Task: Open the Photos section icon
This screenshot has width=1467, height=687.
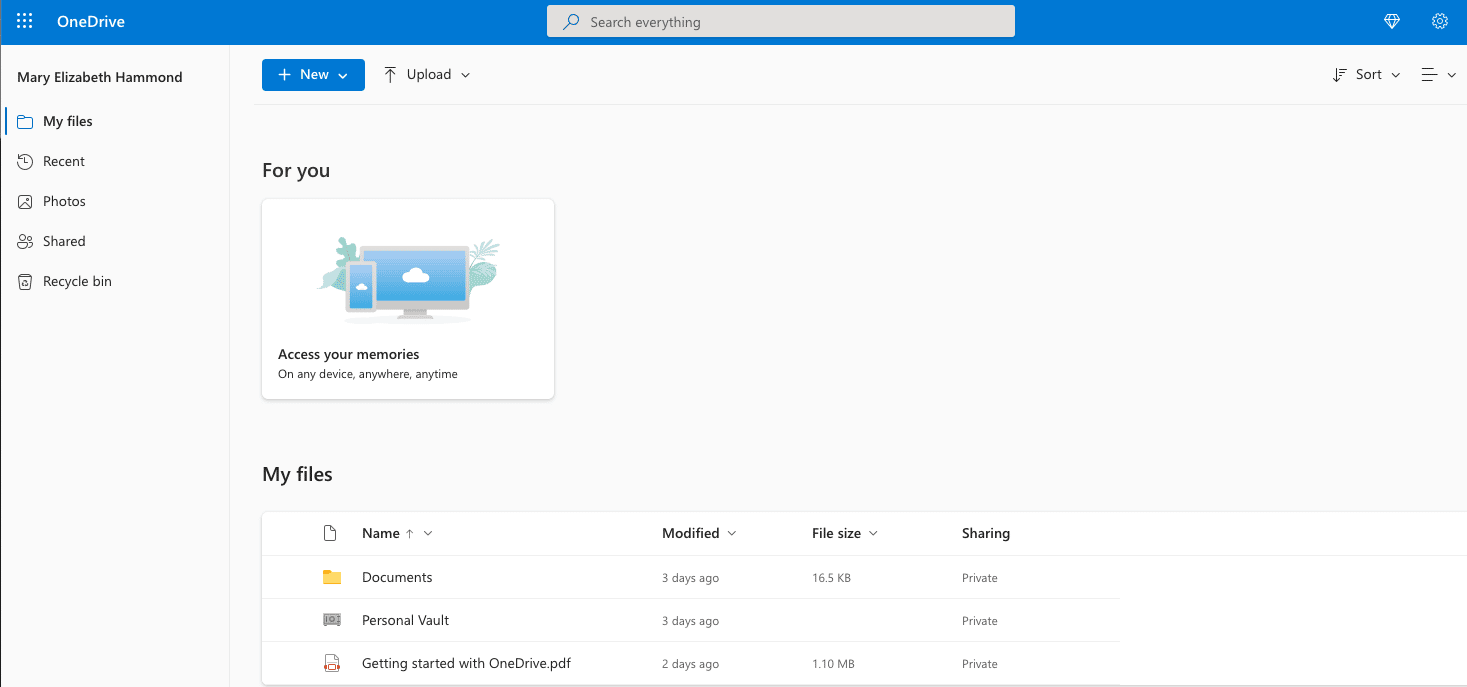Action: [24, 201]
